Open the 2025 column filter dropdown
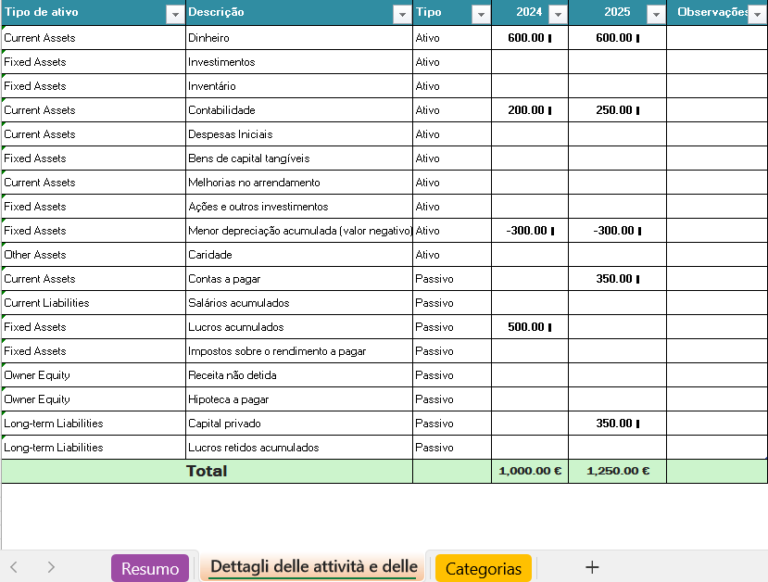768x582 pixels. pos(656,15)
